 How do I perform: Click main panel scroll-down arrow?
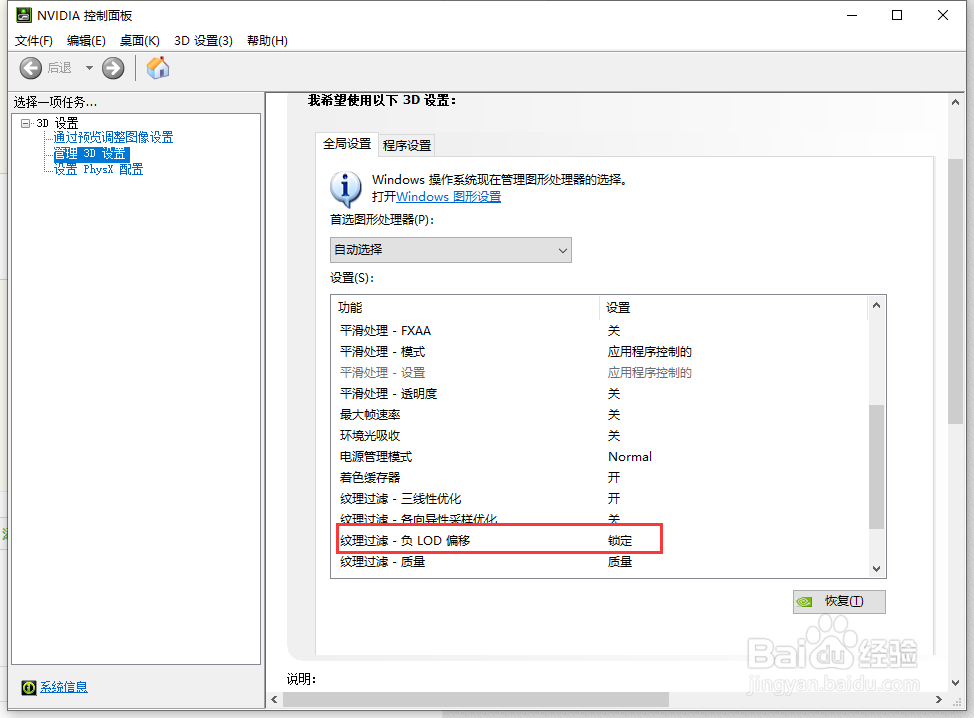coord(955,683)
